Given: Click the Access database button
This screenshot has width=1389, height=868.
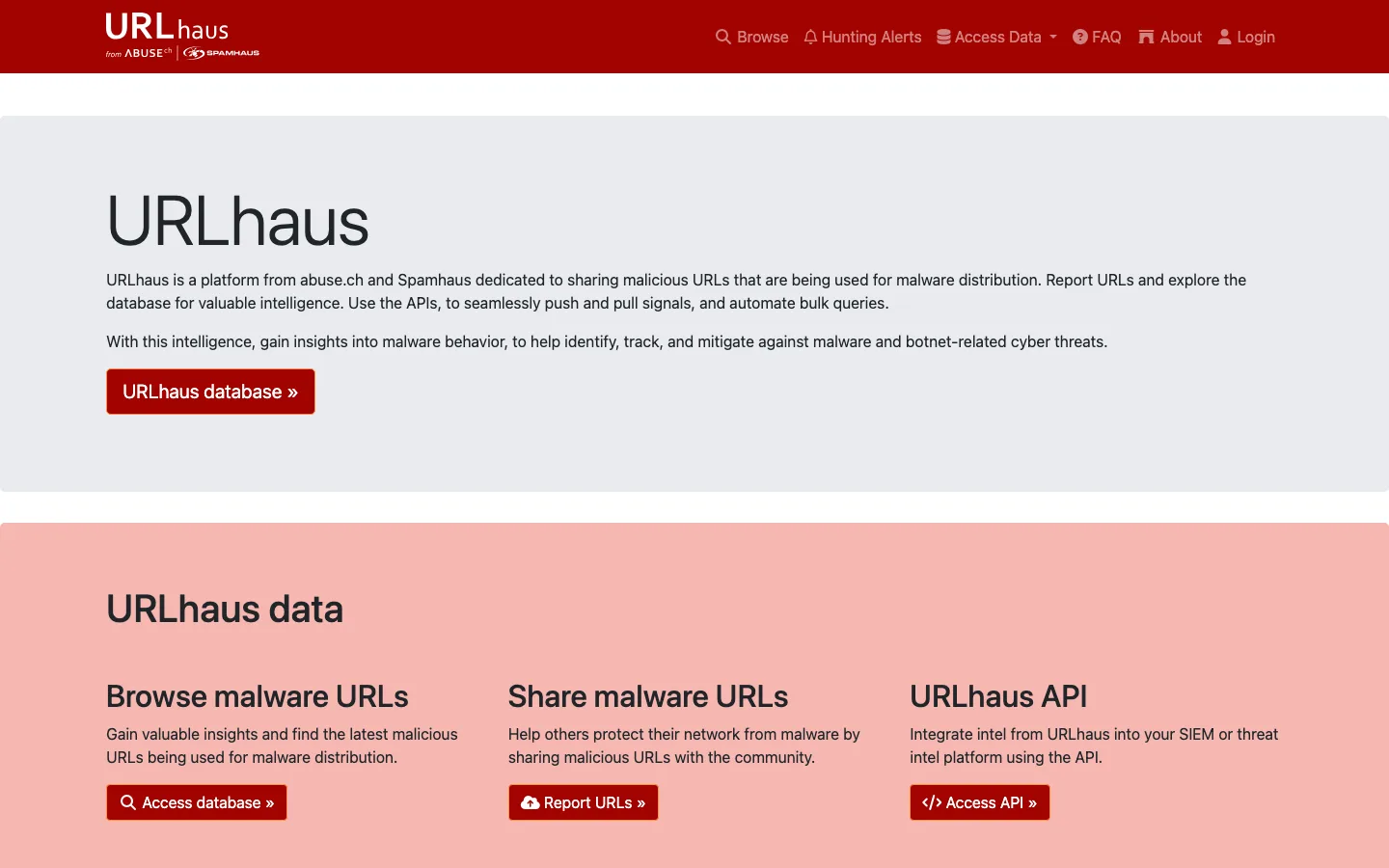Looking at the screenshot, I should click(197, 802).
